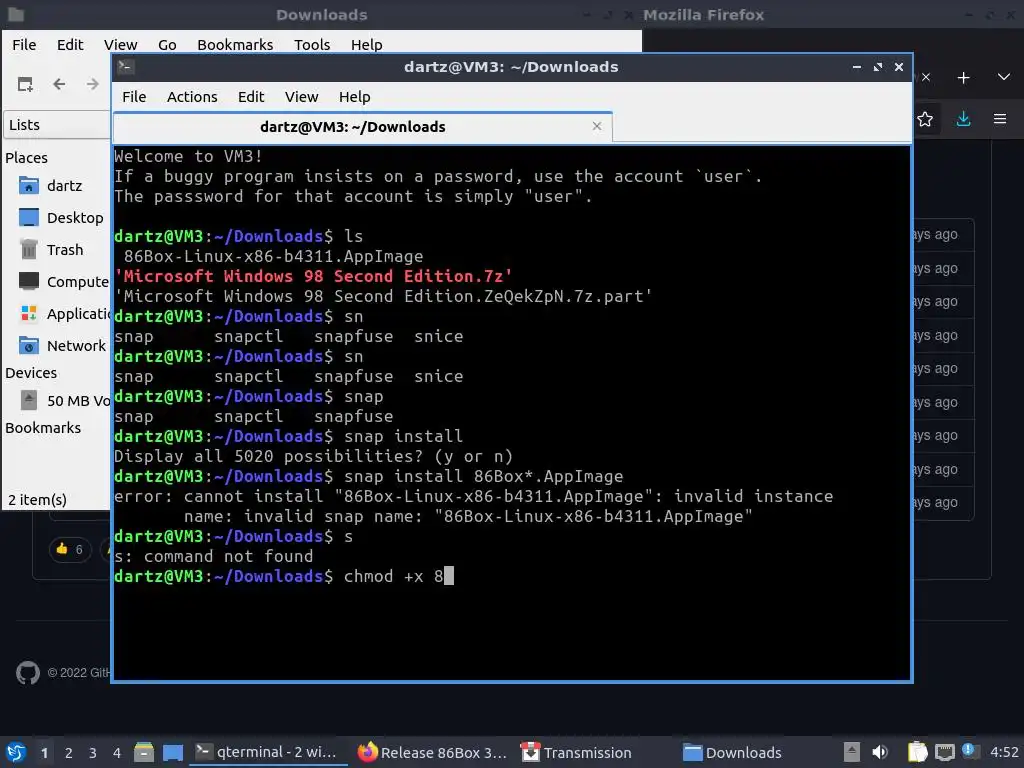
Task: Open Tools menu in file manager
Action: tap(312, 44)
